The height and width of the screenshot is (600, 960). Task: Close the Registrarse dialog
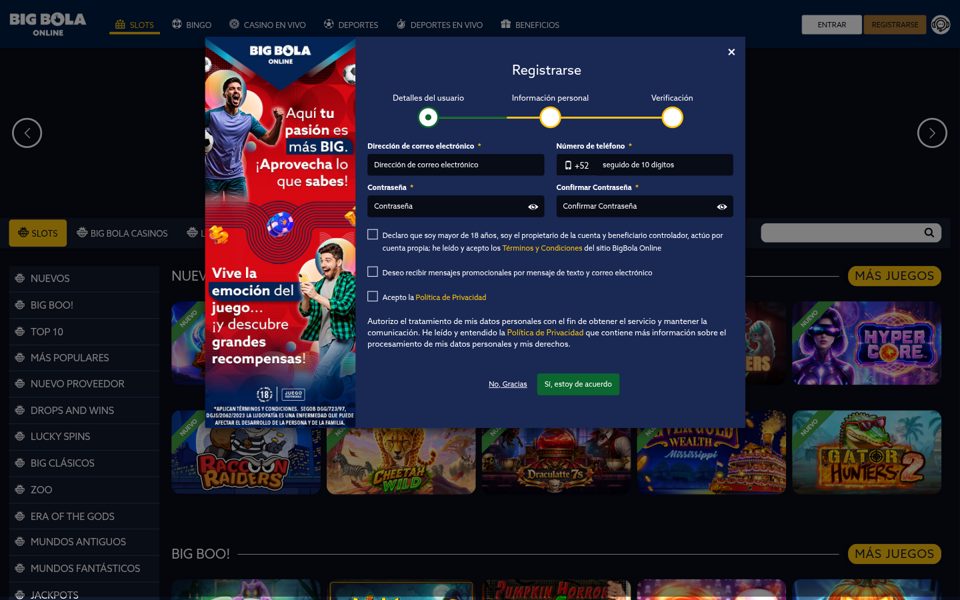731,52
